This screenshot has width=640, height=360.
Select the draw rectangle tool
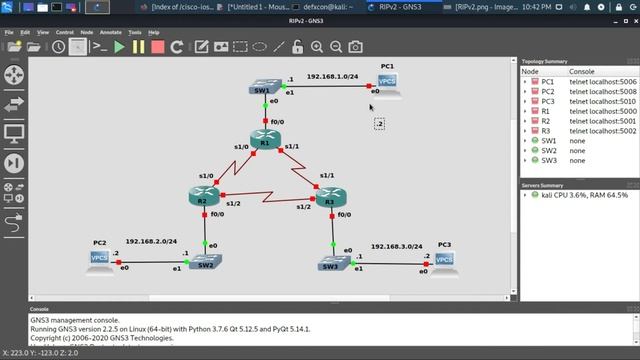(x=240, y=47)
